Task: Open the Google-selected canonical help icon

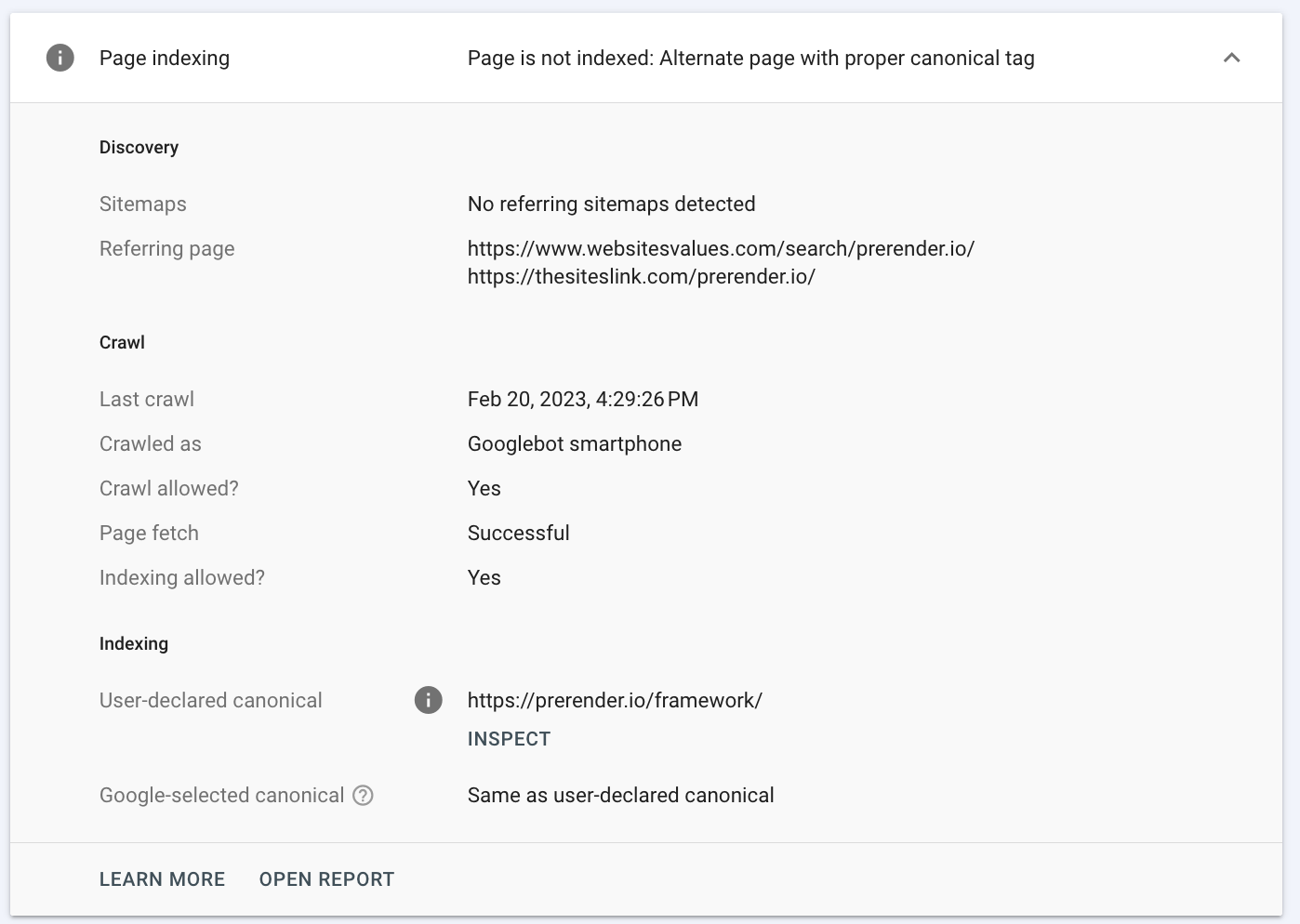Action: pos(364,796)
